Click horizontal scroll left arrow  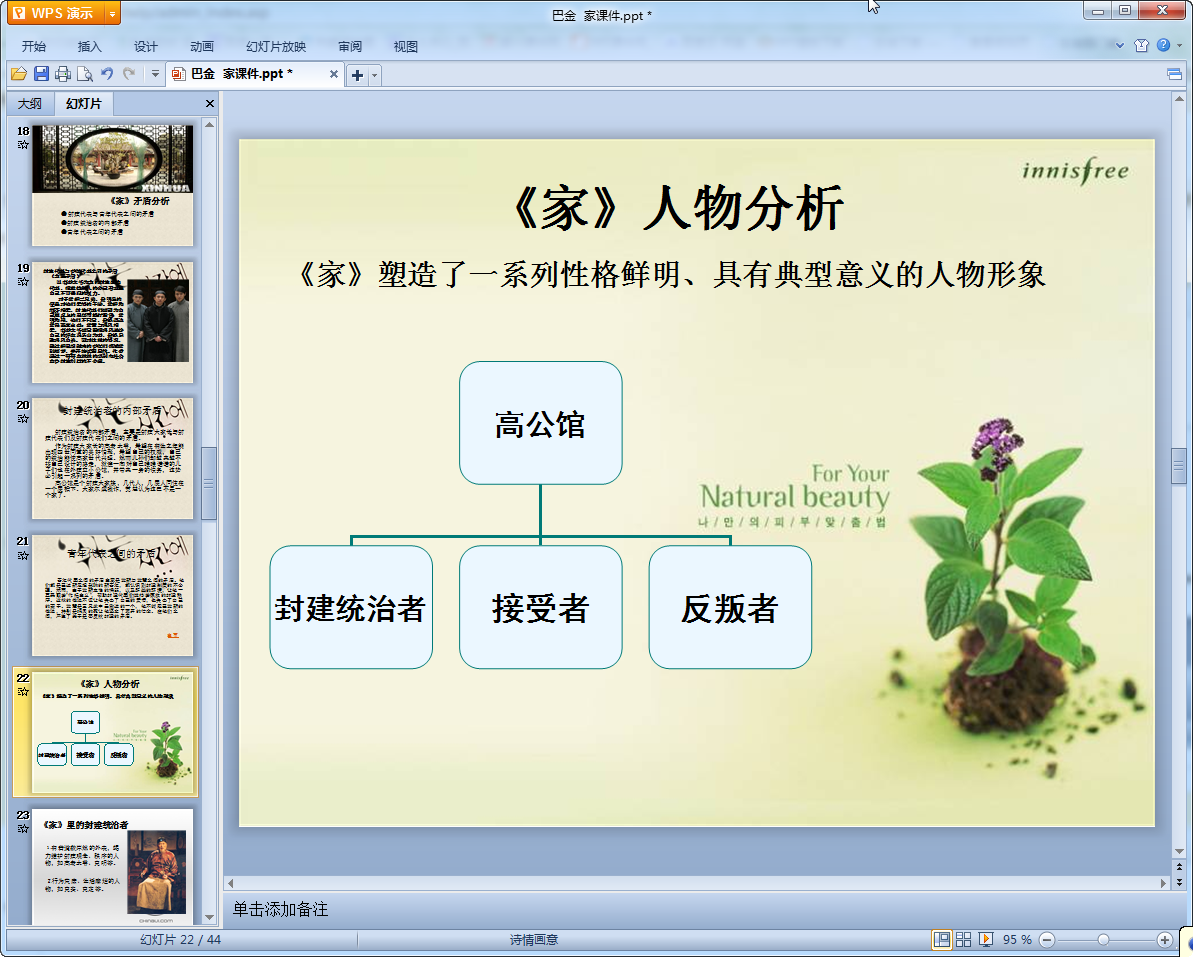(x=231, y=883)
